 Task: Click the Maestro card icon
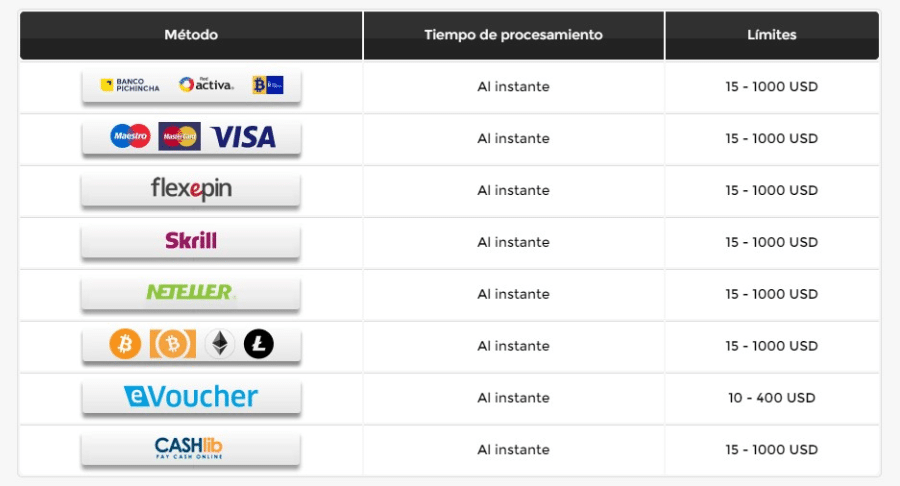130,136
